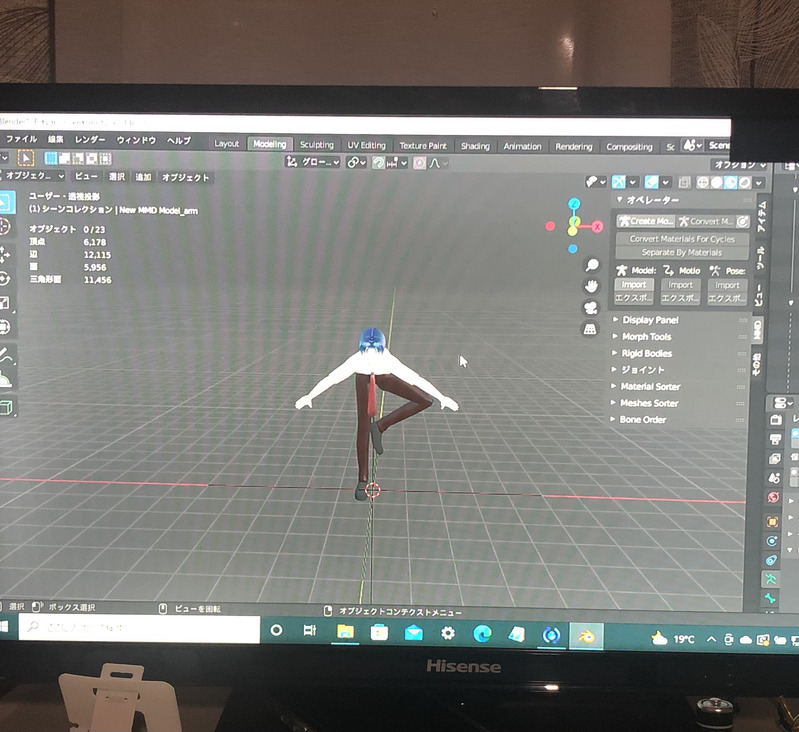The height and width of the screenshot is (732, 799).
Task: Toggle camera view with the camera icon
Action: [x=591, y=308]
